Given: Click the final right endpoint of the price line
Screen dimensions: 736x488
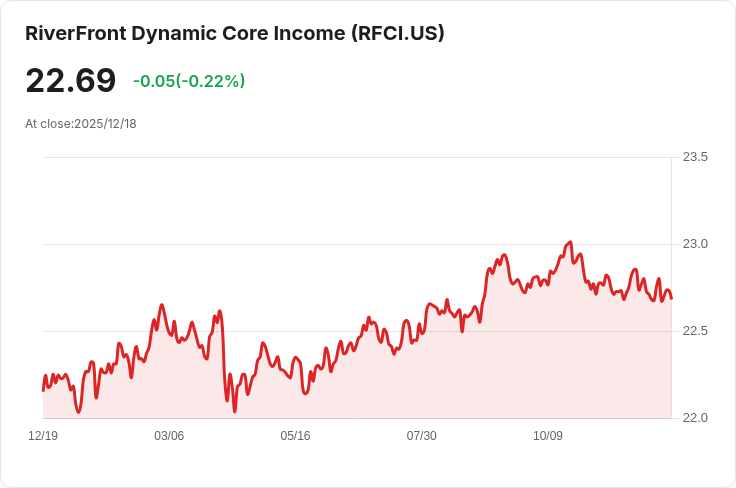Looking at the screenshot, I should point(671,298).
